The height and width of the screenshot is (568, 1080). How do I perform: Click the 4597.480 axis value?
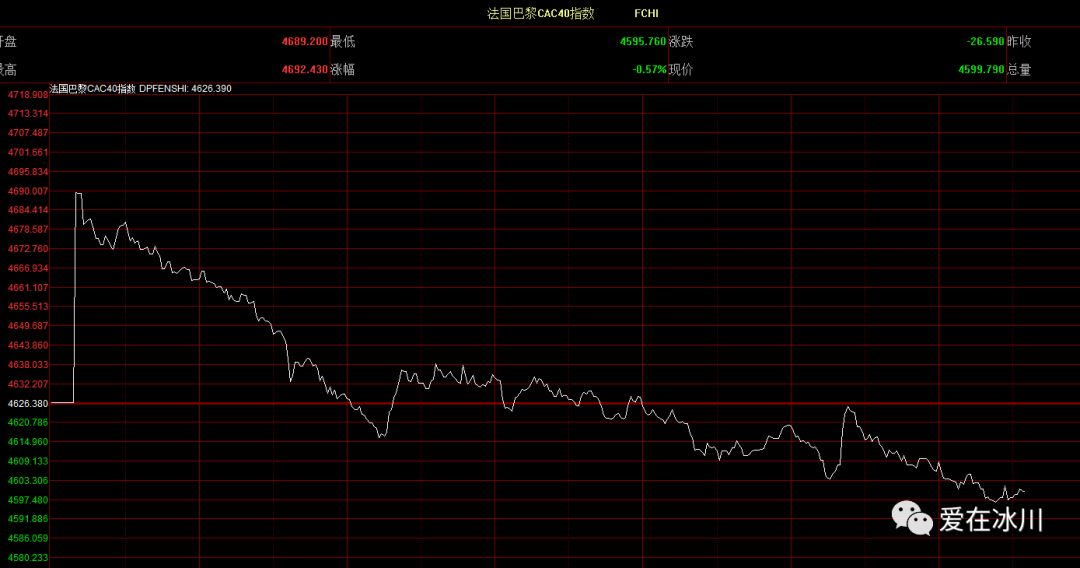click(x=28, y=500)
